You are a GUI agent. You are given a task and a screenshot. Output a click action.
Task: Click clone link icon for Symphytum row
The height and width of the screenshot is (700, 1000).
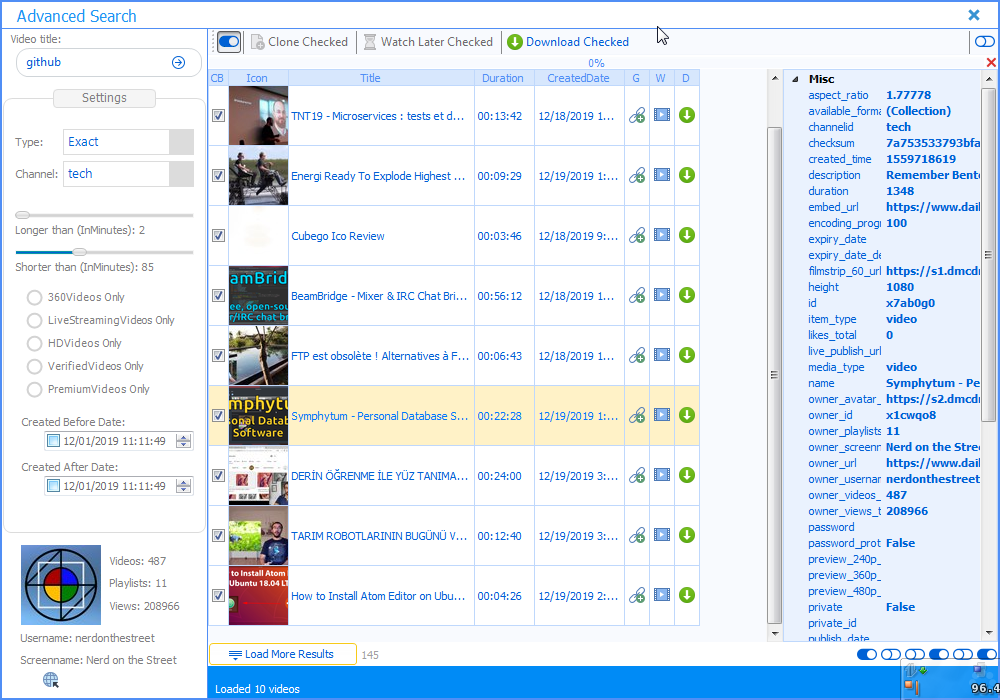point(636,415)
